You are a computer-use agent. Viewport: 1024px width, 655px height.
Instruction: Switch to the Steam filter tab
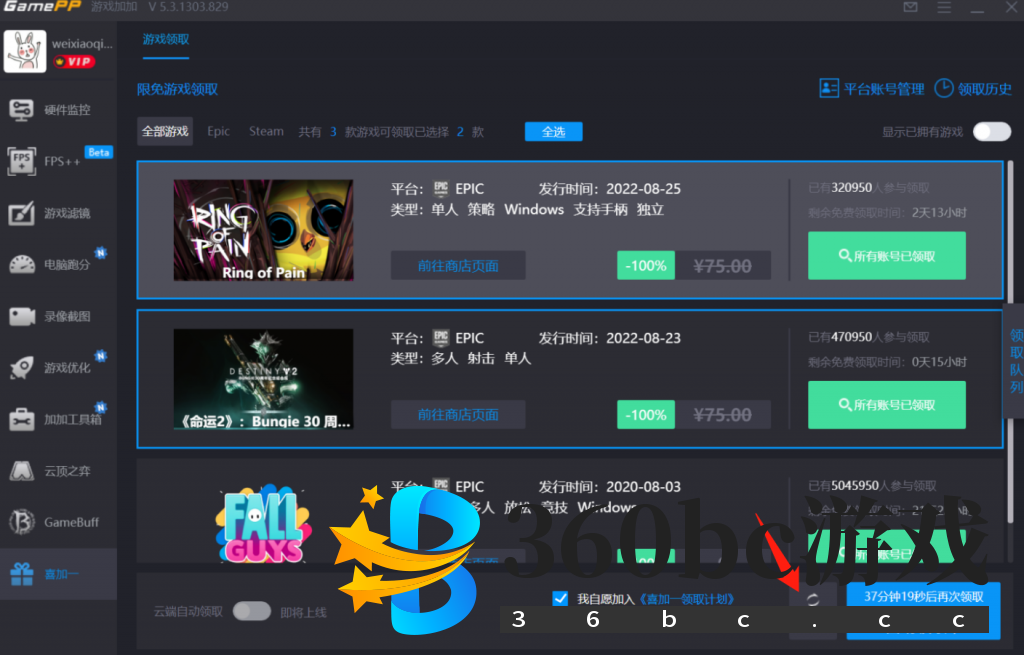266,132
